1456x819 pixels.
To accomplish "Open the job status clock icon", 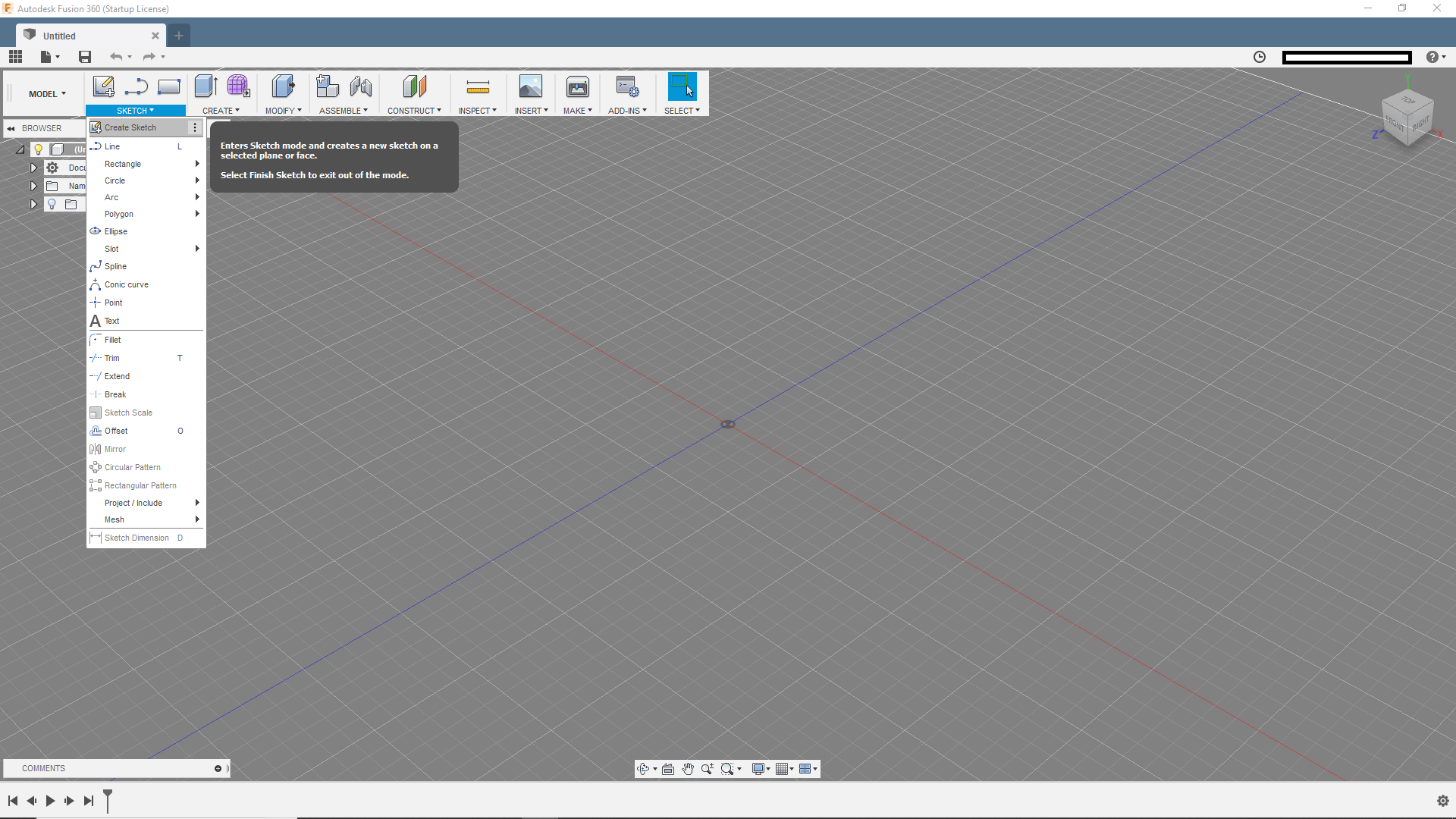I will 1260,57.
